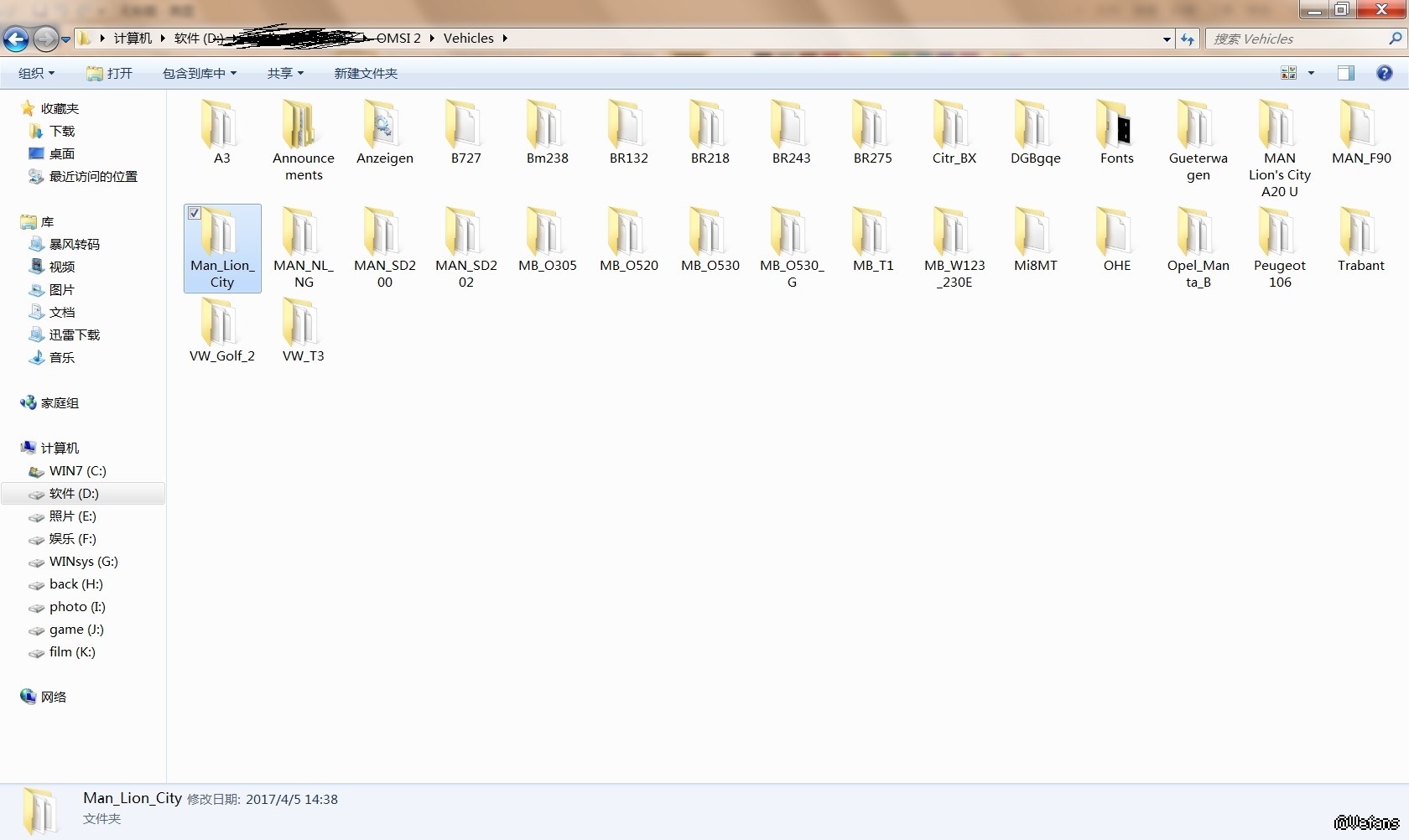Select the MB_O520 folder
Image resolution: width=1409 pixels, height=840 pixels.
coord(628,240)
